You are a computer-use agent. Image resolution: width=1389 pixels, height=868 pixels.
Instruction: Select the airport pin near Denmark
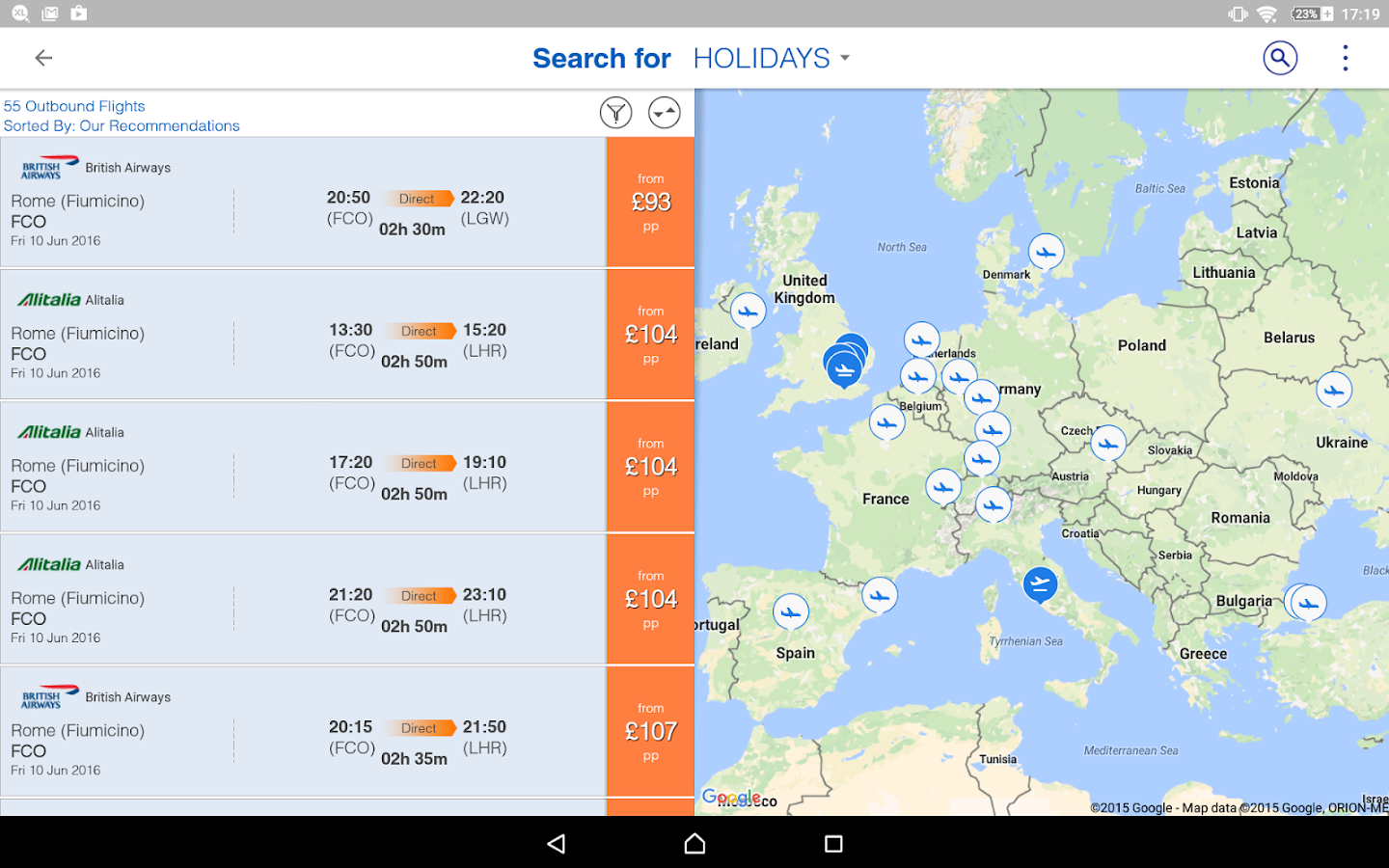[x=1046, y=253]
